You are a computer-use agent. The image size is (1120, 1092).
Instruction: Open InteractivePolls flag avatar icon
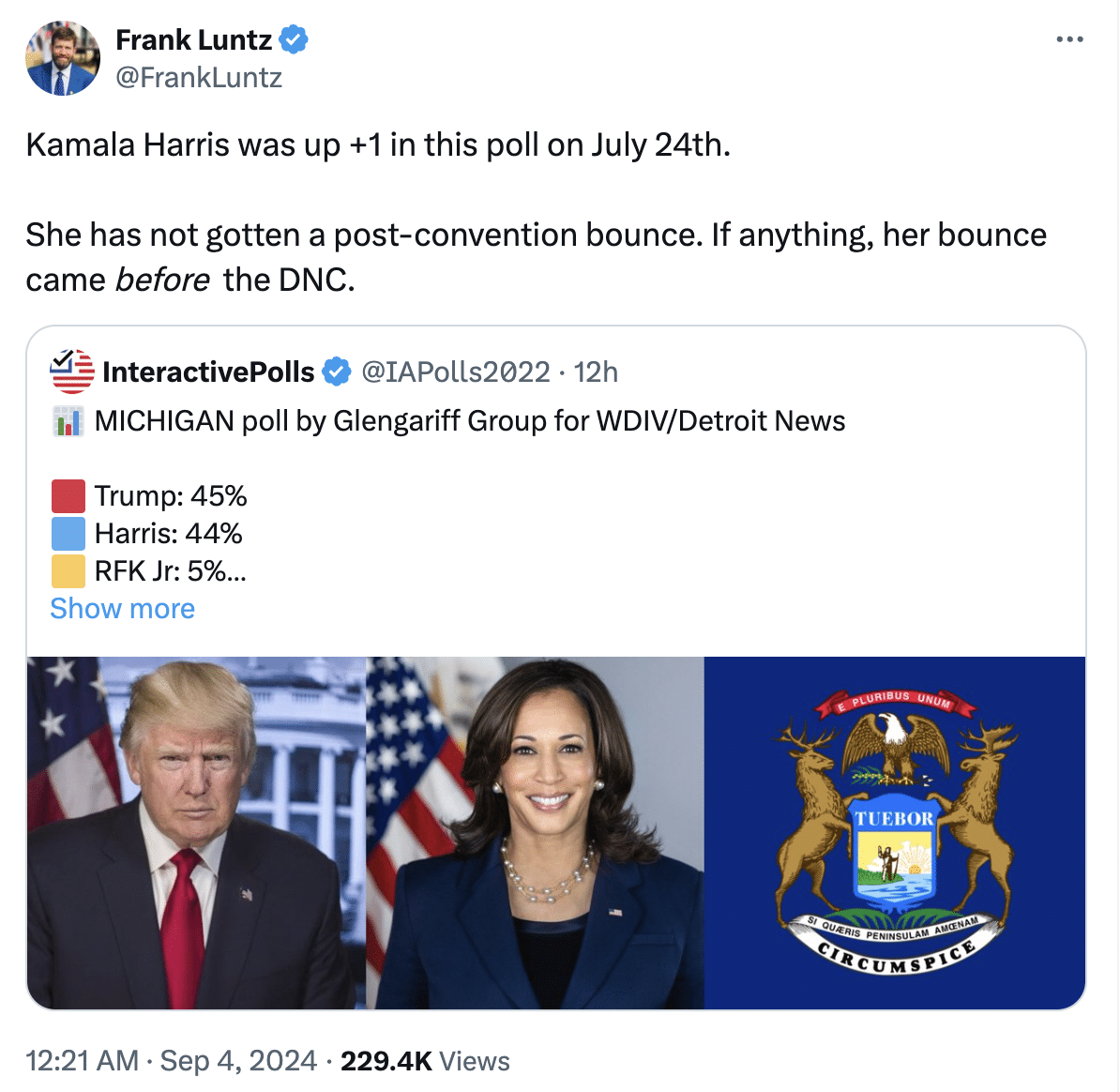(x=71, y=372)
